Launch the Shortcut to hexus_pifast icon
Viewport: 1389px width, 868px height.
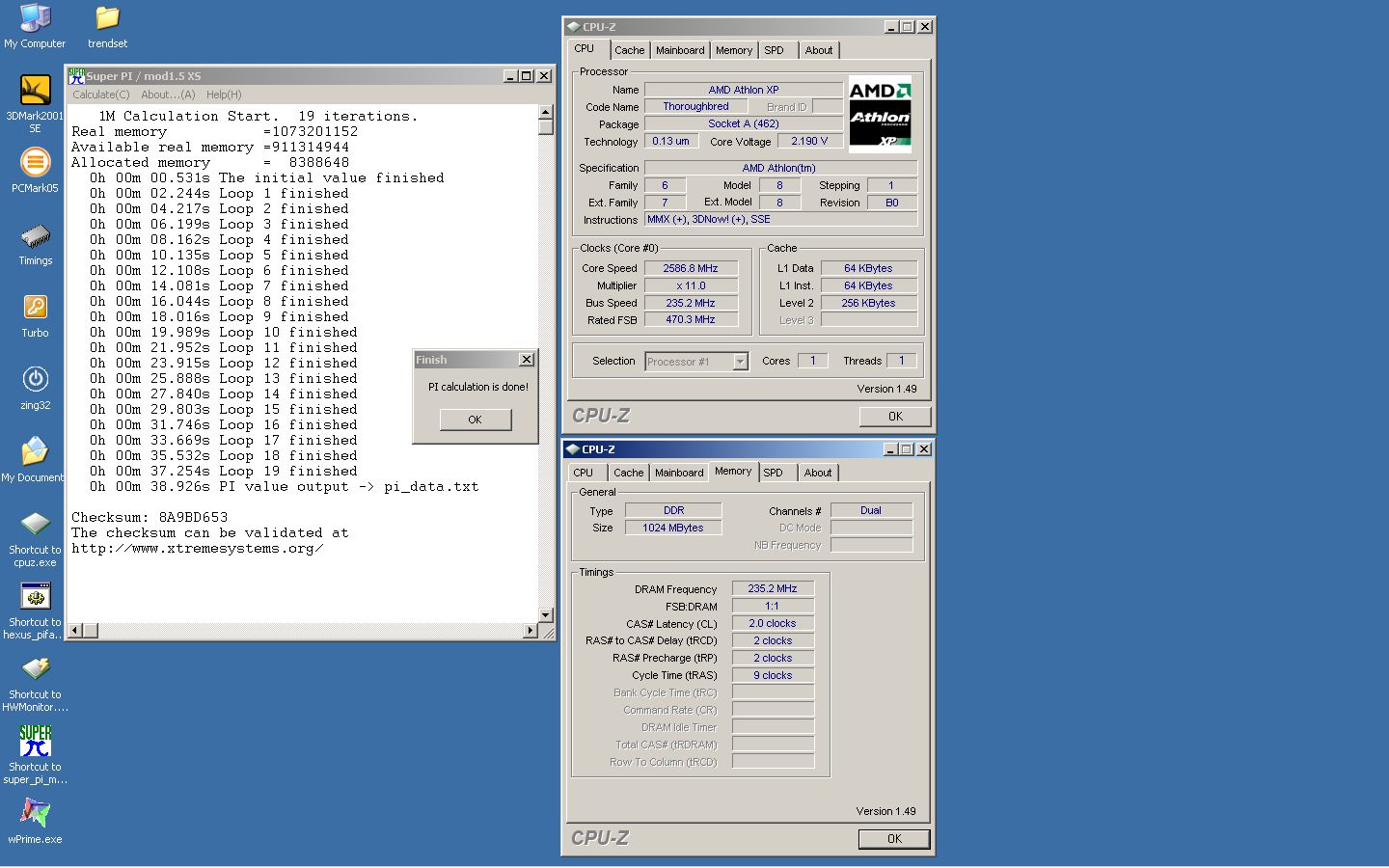tap(35, 596)
